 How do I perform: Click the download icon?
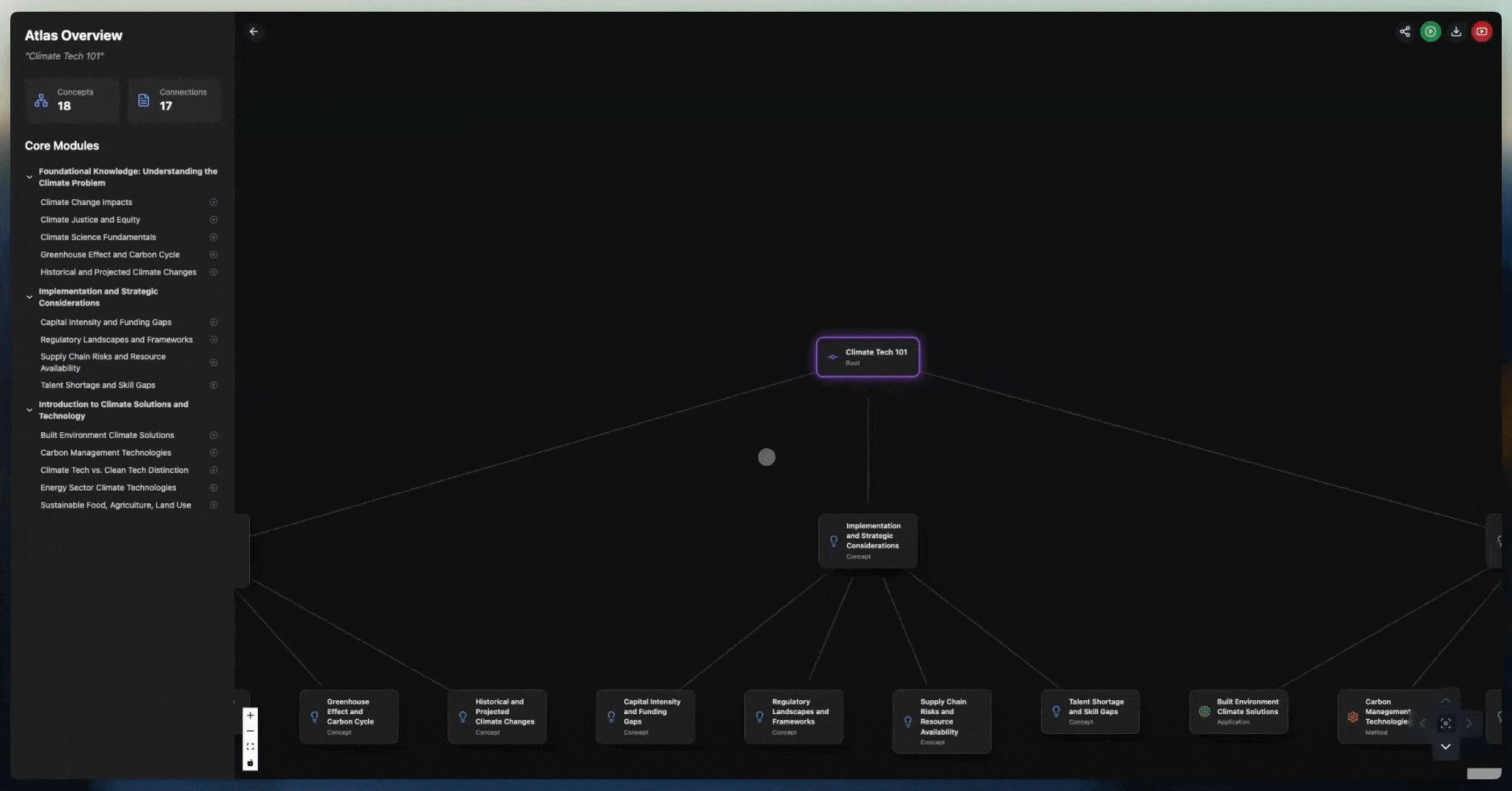(1456, 31)
